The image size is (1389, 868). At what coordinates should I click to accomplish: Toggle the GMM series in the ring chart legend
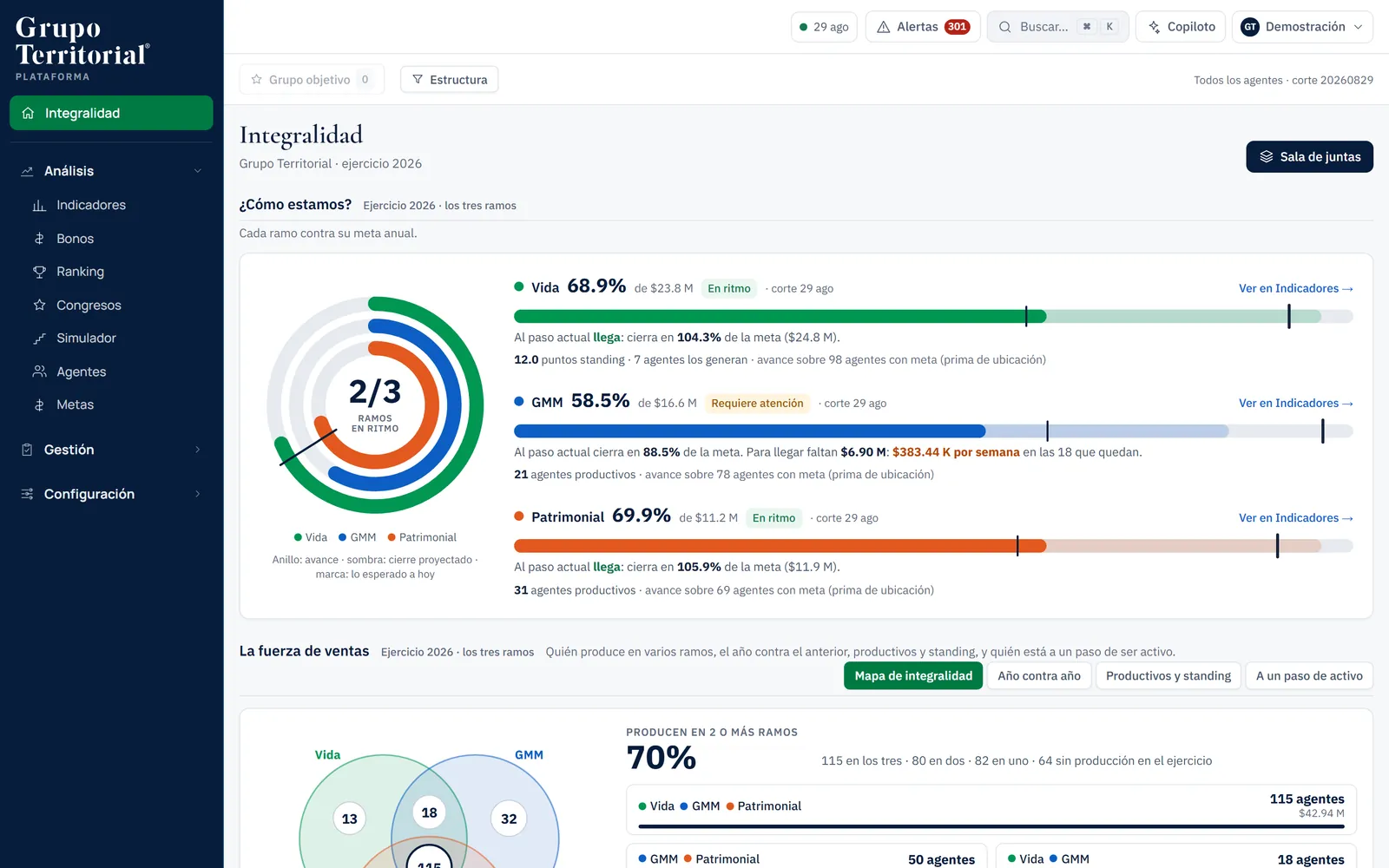[x=357, y=537]
